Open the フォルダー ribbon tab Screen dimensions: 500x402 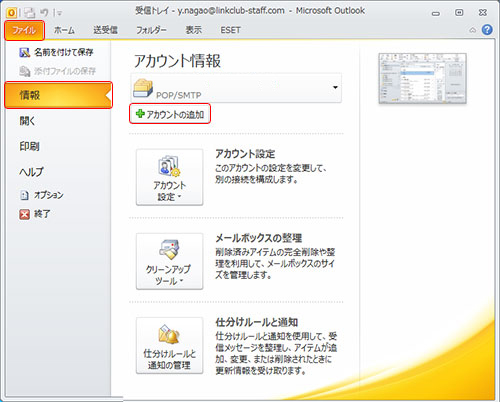point(151,30)
